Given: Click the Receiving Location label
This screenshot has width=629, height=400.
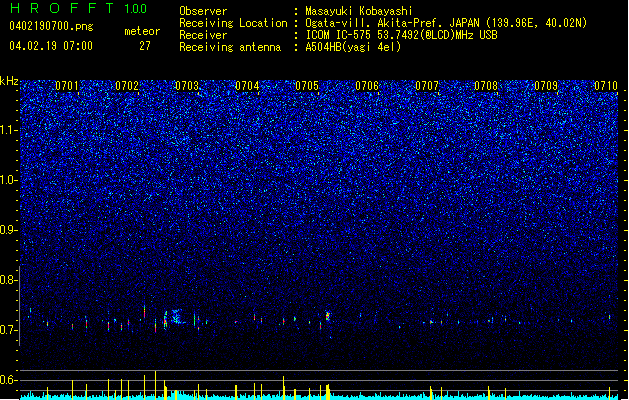Looking at the screenshot, I should pos(233,23).
